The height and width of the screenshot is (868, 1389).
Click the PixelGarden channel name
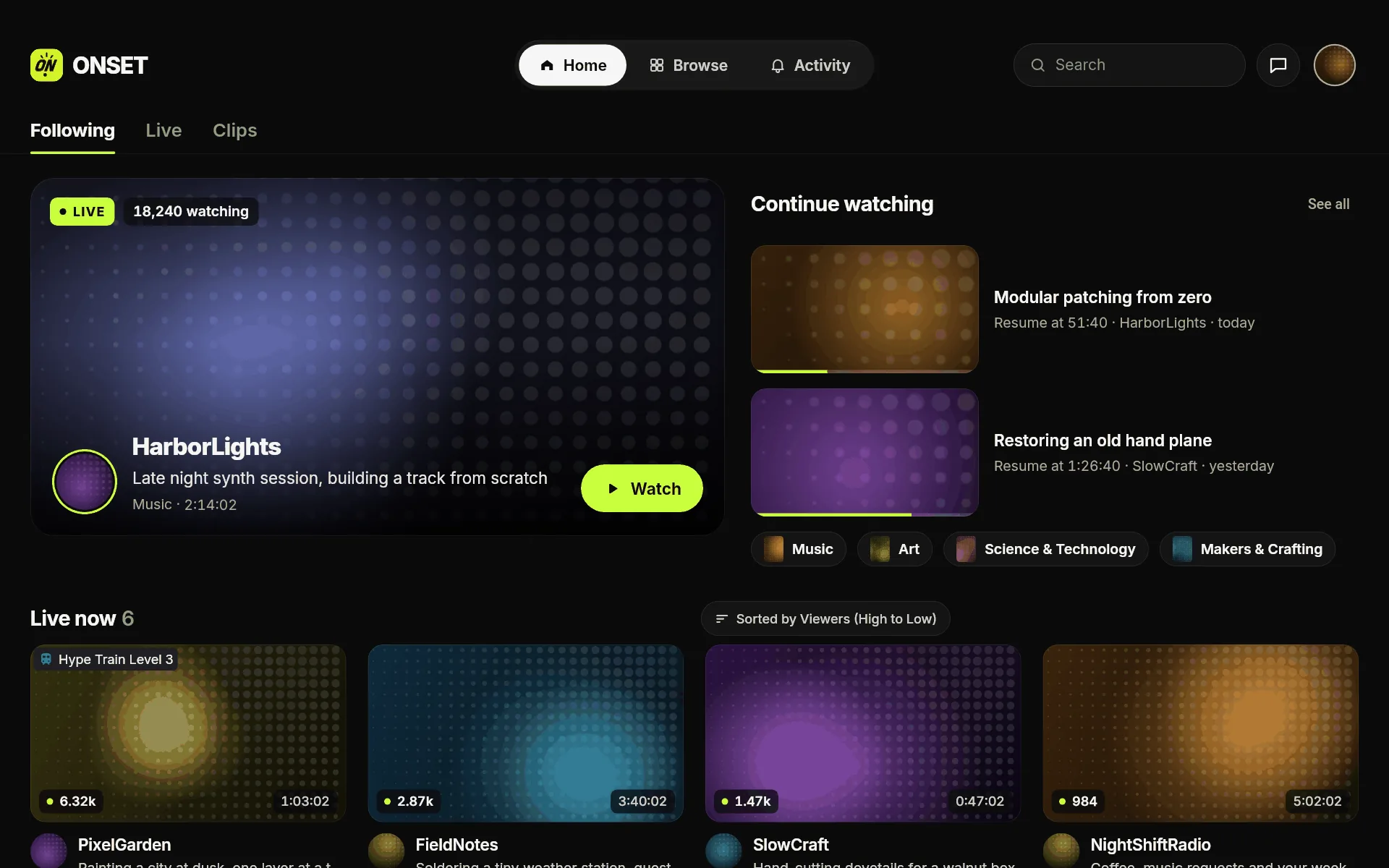(124, 845)
